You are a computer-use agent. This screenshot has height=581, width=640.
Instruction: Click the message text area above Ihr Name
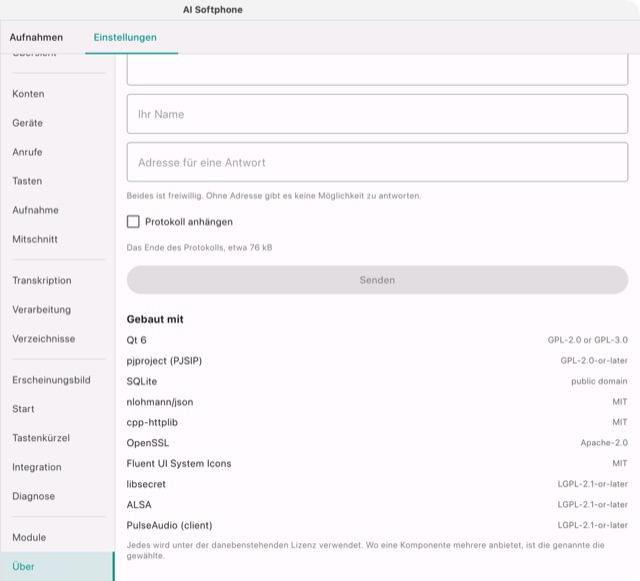pyautogui.click(x=377, y=70)
